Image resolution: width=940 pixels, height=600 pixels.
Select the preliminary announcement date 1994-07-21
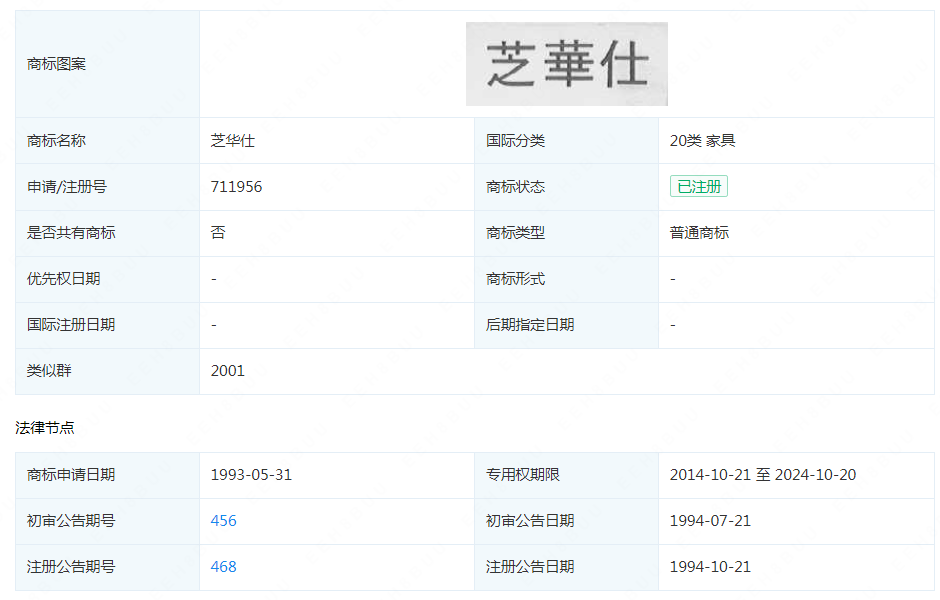click(710, 520)
